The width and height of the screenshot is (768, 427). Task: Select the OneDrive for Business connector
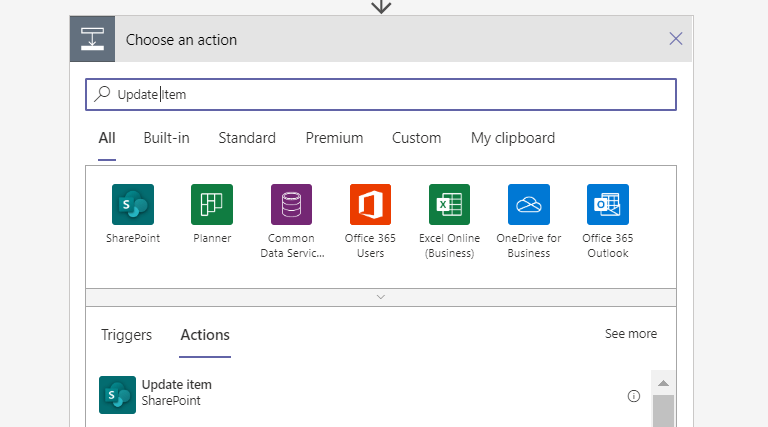click(x=528, y=205)
